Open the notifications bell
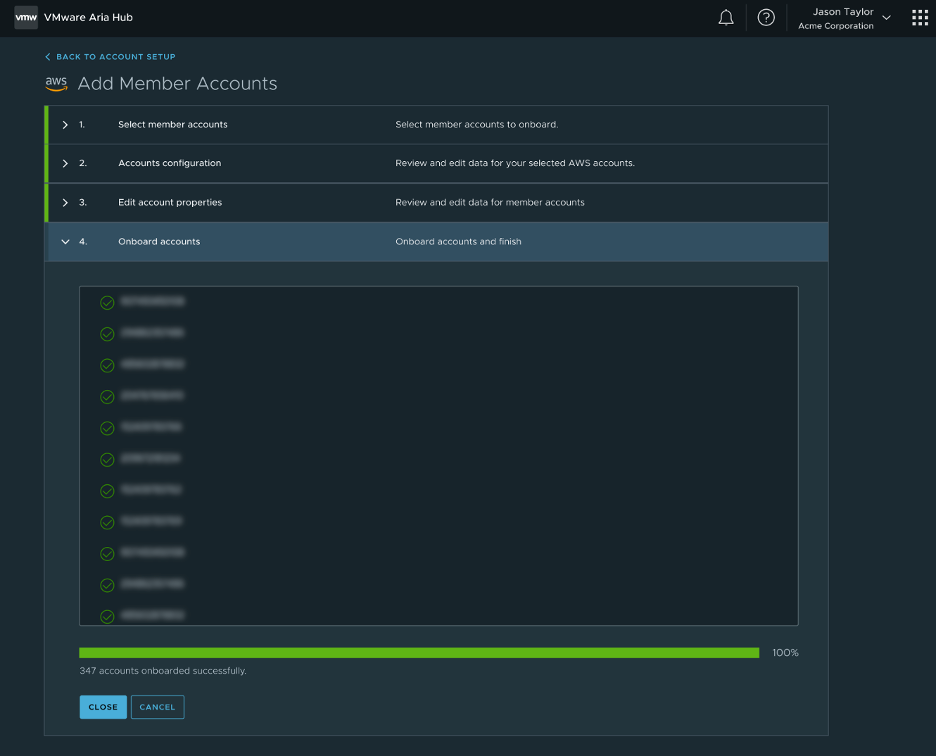The image size is (936, 756). pyautogui.click(x=726, y=18)
